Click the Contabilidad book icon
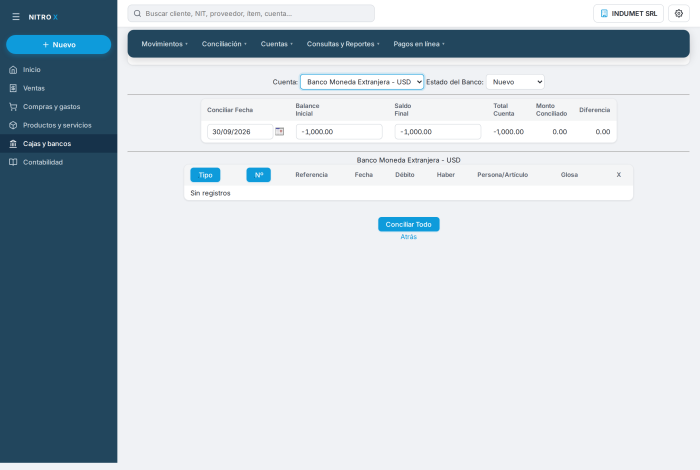Viewport: 700px width, 470px height. (x=13, y=162)
